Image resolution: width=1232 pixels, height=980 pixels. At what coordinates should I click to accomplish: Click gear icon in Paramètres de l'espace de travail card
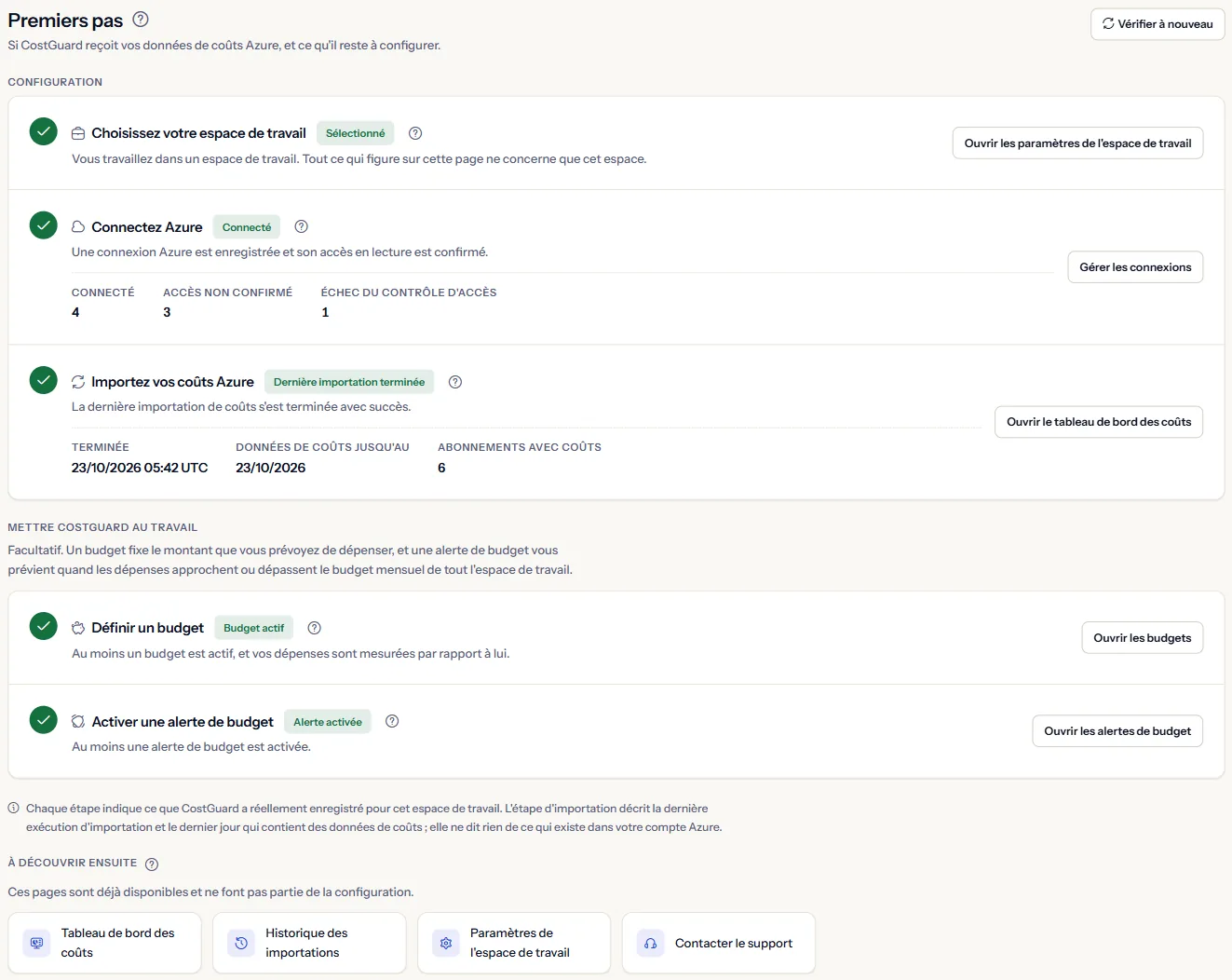tap(446, 943)
